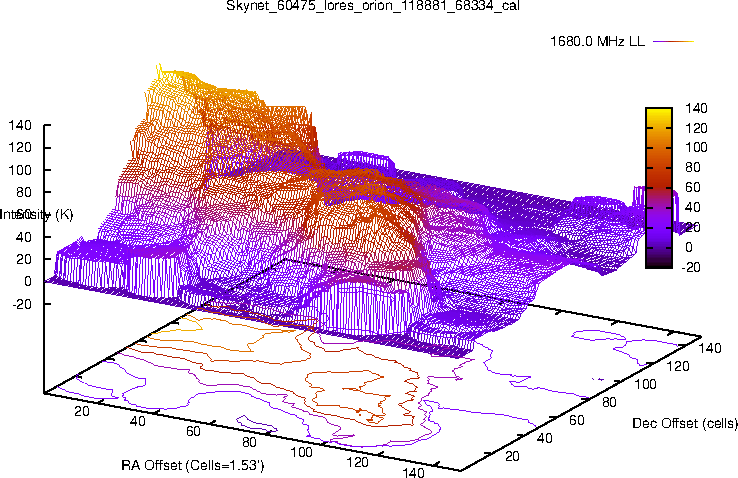Click tick 0 on the Intensity axis
Screen dimensions: 738x478
coord(28,281)
